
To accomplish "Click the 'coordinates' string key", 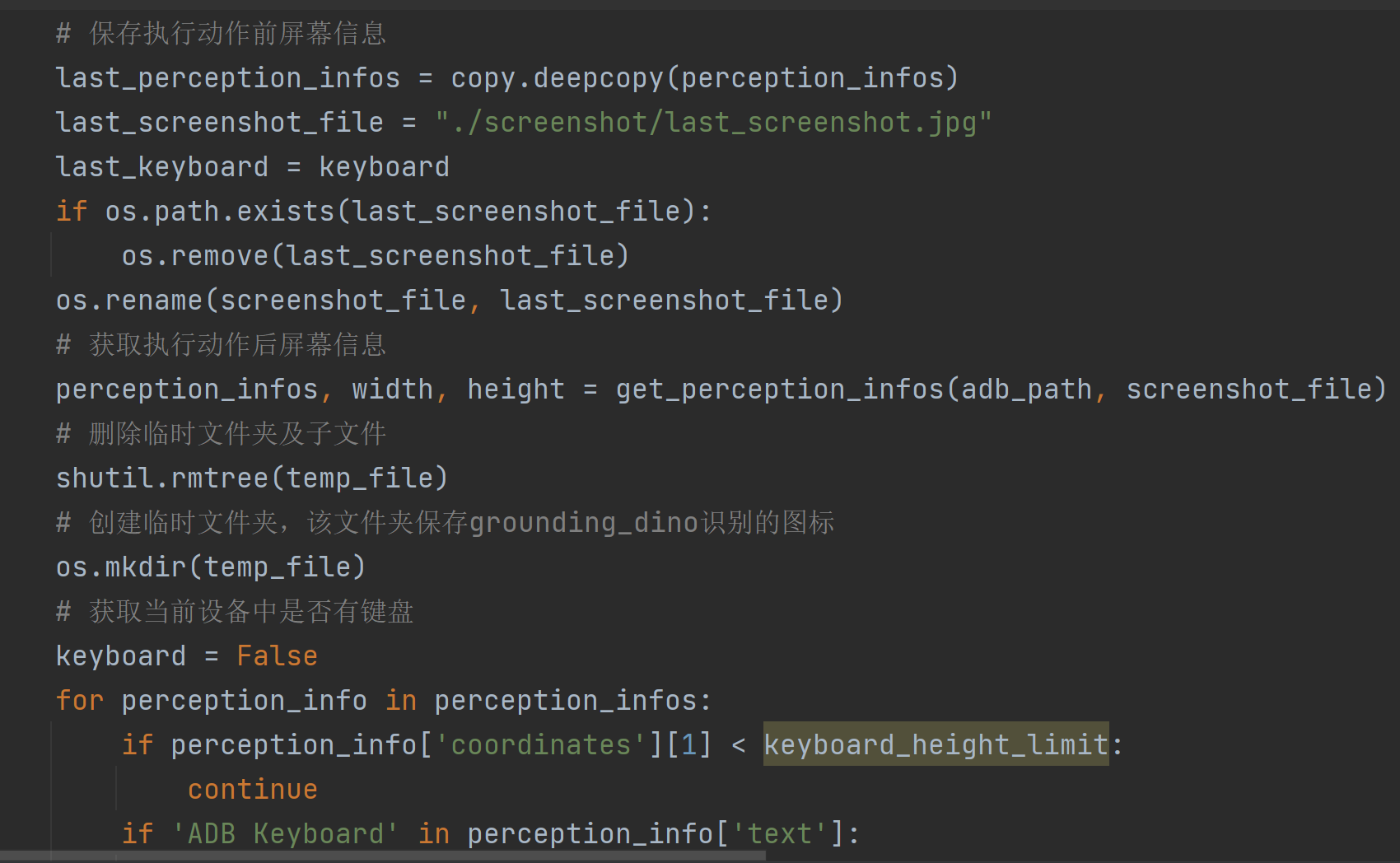I will coord(540,744).
